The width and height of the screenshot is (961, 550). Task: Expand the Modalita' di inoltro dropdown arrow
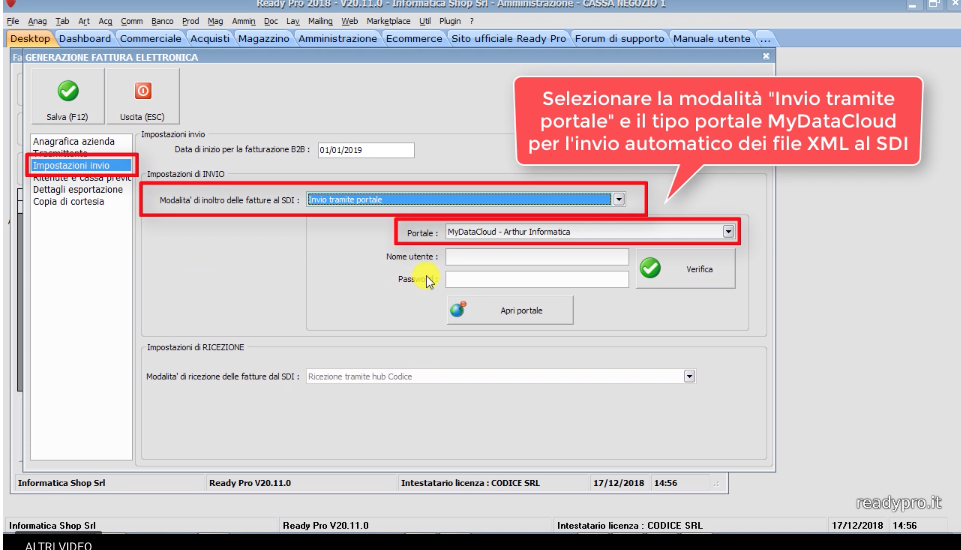click(x=619, y=199)
